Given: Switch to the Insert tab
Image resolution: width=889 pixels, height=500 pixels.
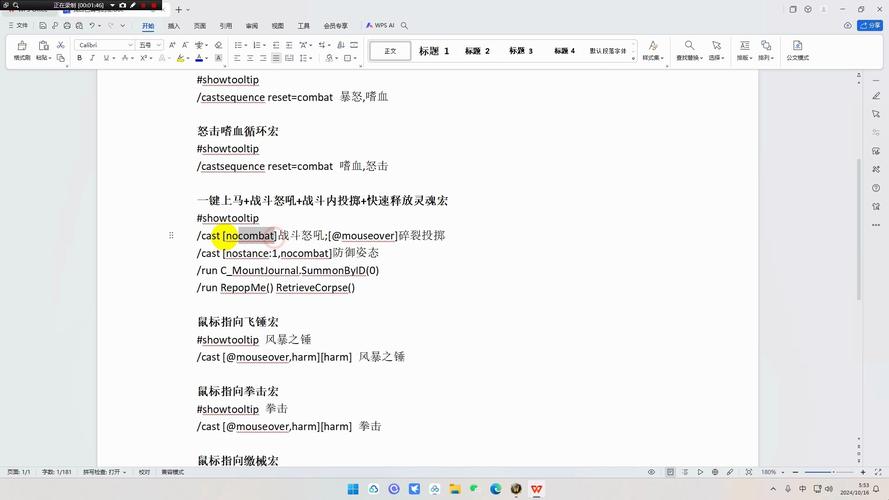Looking at the screenshot, I should [174, 26].
